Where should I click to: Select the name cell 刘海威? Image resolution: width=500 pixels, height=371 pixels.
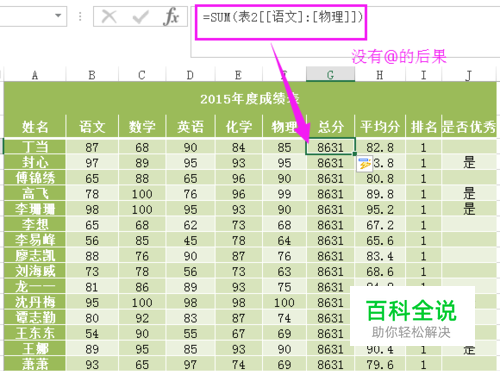[x=35, y=271]
